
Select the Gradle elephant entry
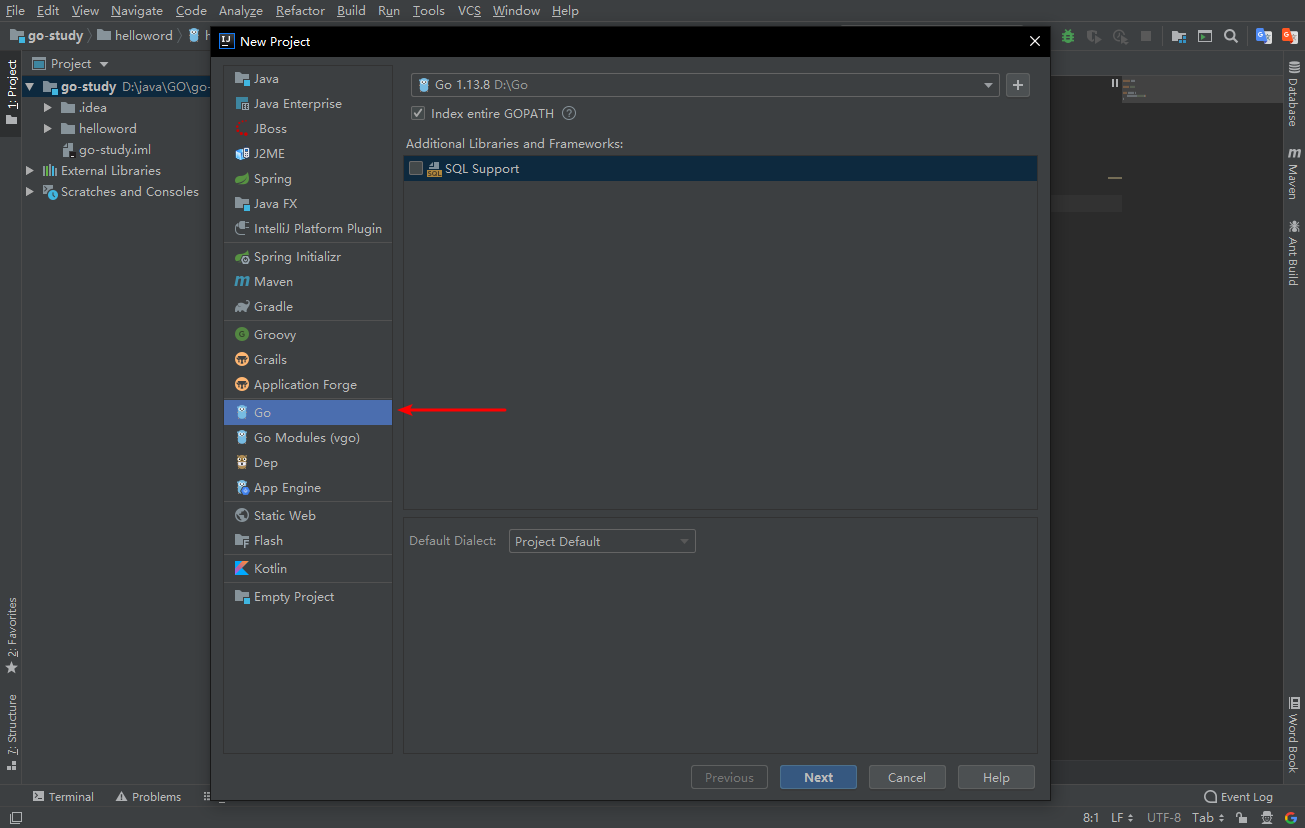(x=241, y=306)
